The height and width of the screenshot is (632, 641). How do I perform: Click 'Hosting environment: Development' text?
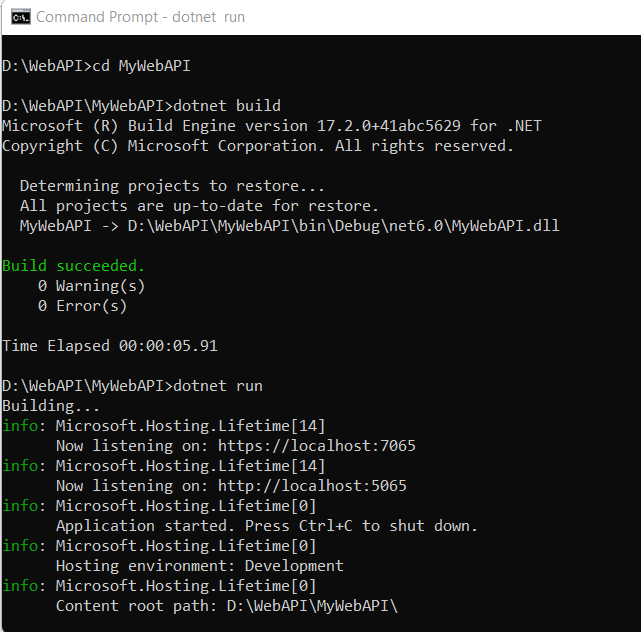[x=199, y=566]
